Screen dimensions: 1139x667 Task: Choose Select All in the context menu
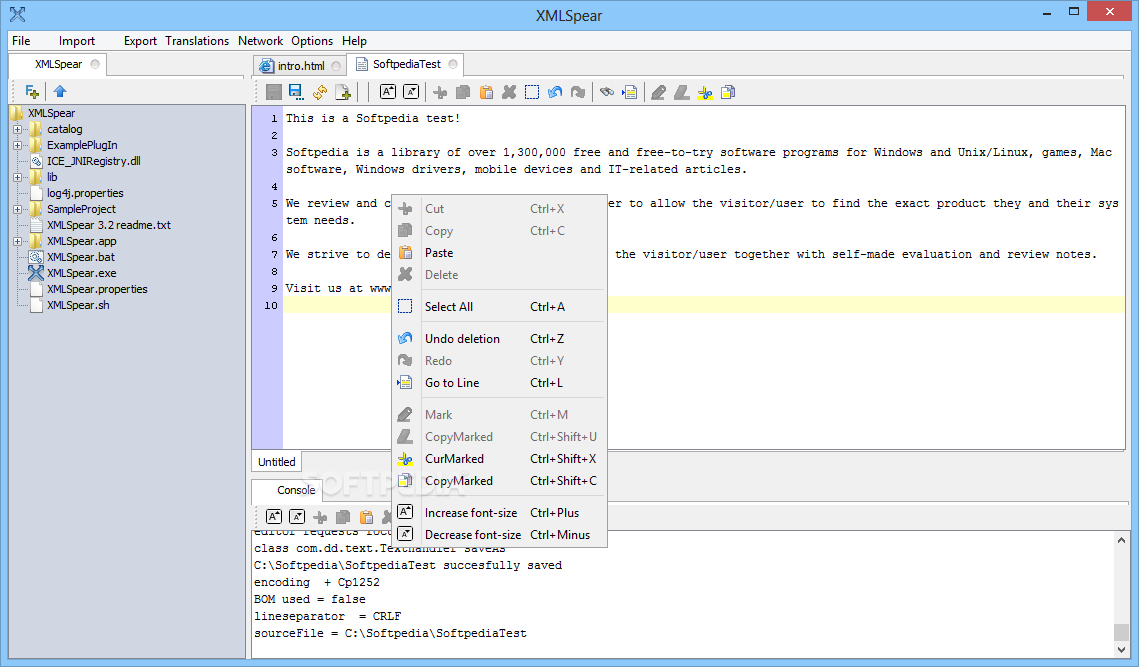click(x=499, y=307)
